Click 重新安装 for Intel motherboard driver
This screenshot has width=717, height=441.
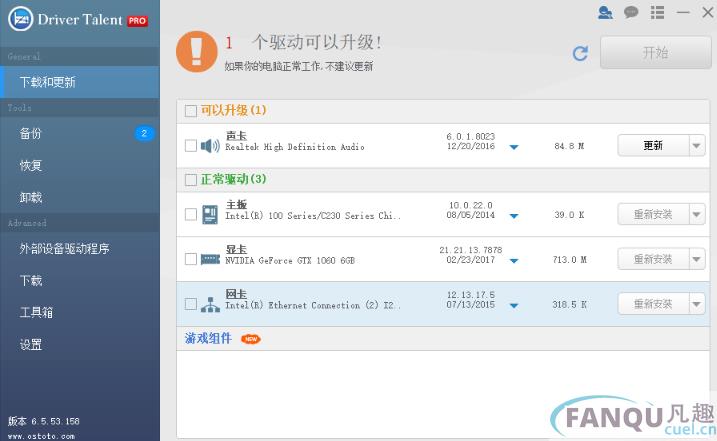(653, 215)
